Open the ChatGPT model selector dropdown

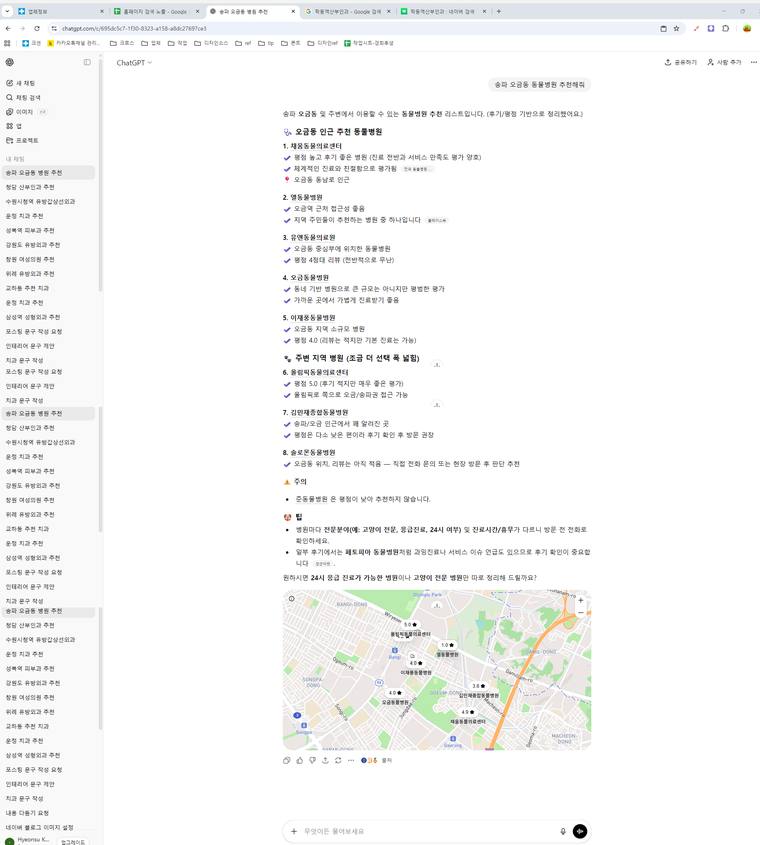pos(134,63)
